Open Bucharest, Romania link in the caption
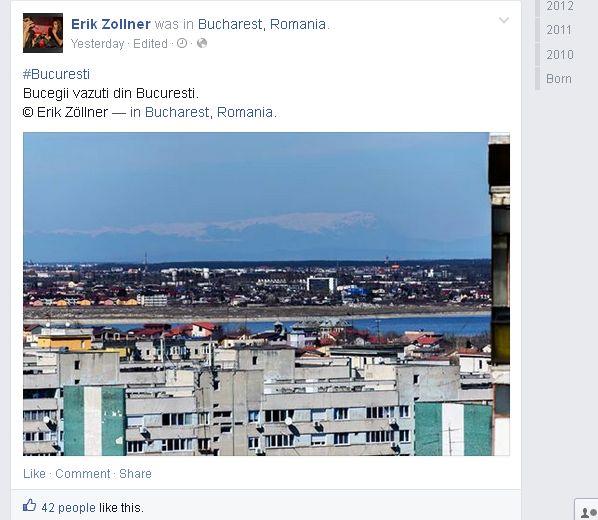The width and height of the screenshot is (598, 520). coord(209,112)
